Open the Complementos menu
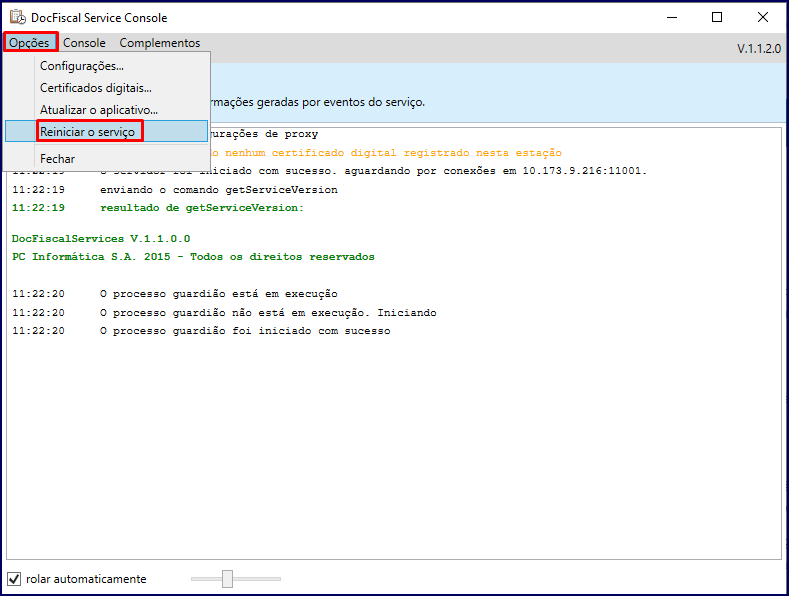789x596 pixels. [x=160, y=43]
